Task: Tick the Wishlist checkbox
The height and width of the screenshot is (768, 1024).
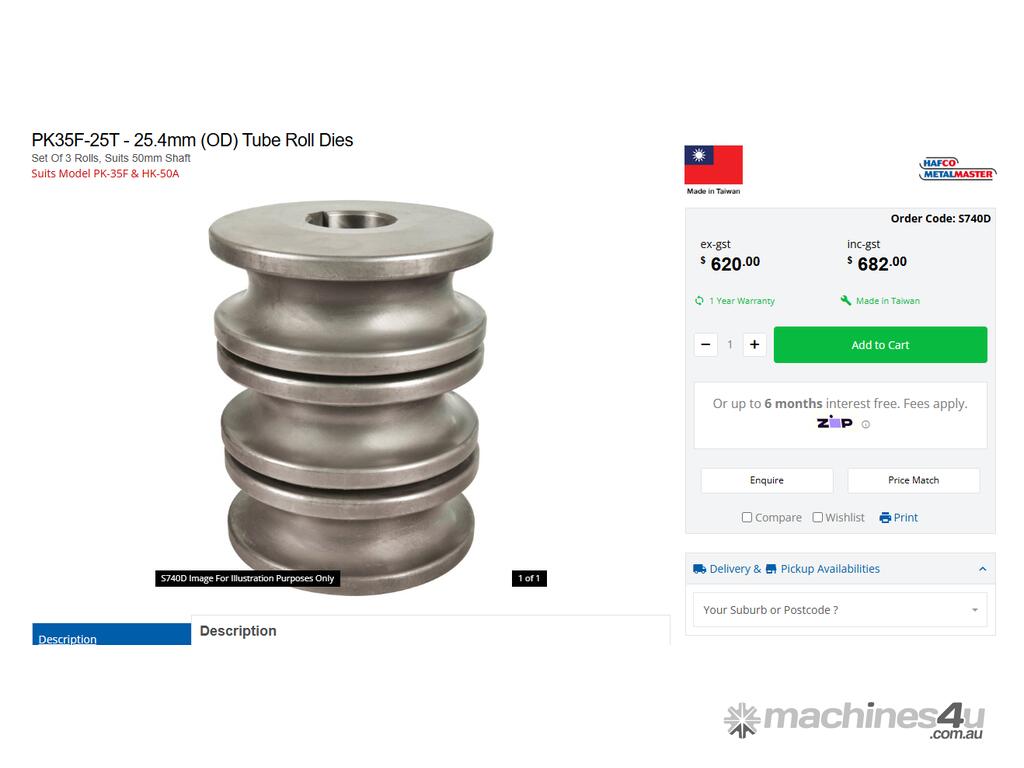Action: (818, 517)
